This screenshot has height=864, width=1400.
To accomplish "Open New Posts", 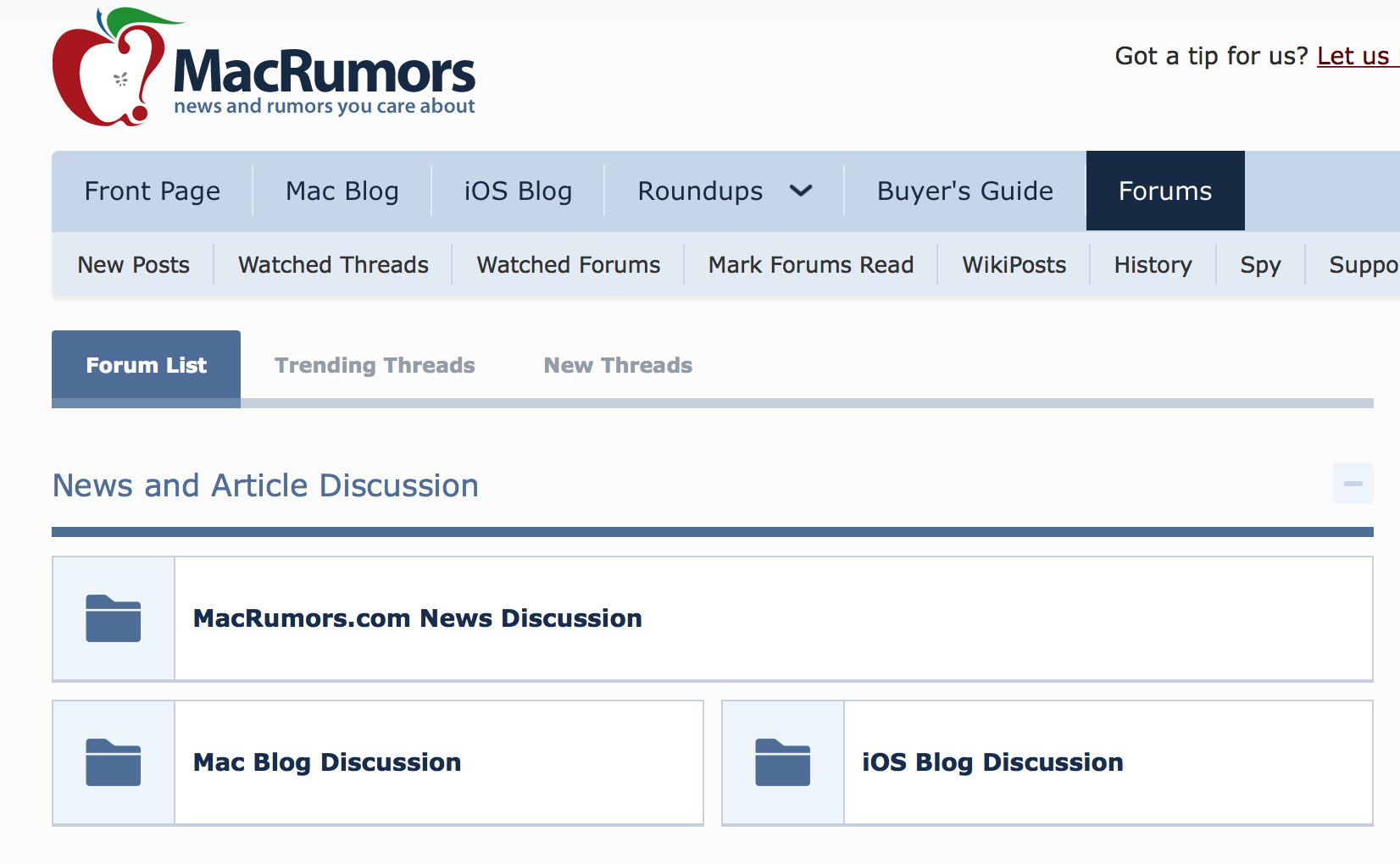I will click(x=133, y=265).
